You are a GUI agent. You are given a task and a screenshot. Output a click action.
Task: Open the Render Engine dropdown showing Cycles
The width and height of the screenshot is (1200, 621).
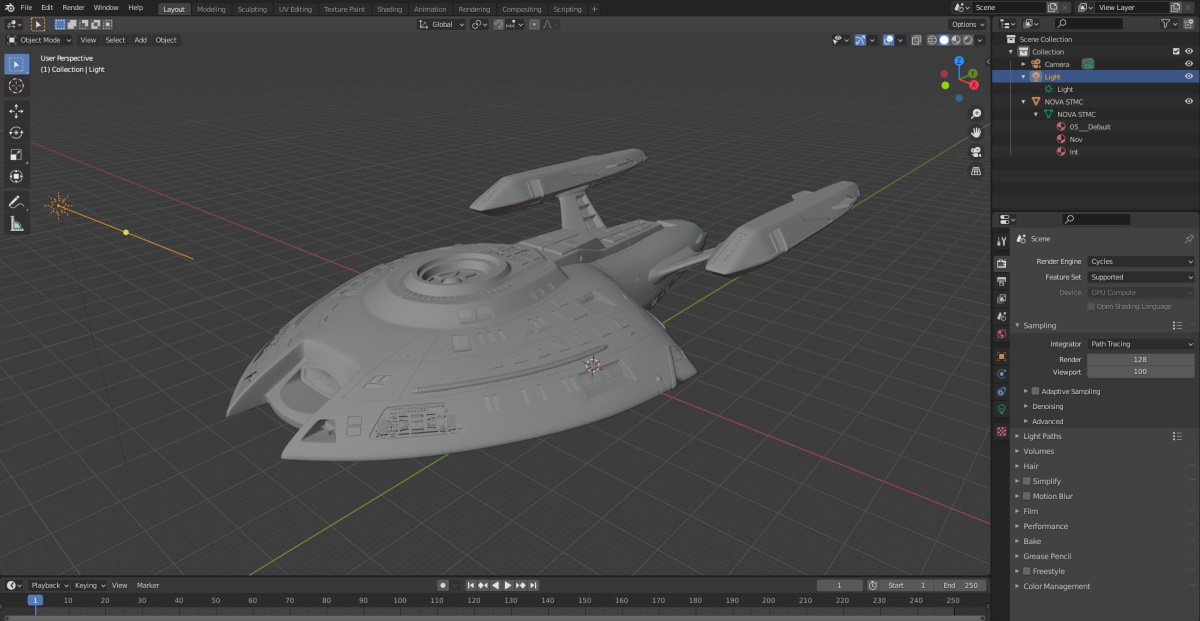point(1141,261)
